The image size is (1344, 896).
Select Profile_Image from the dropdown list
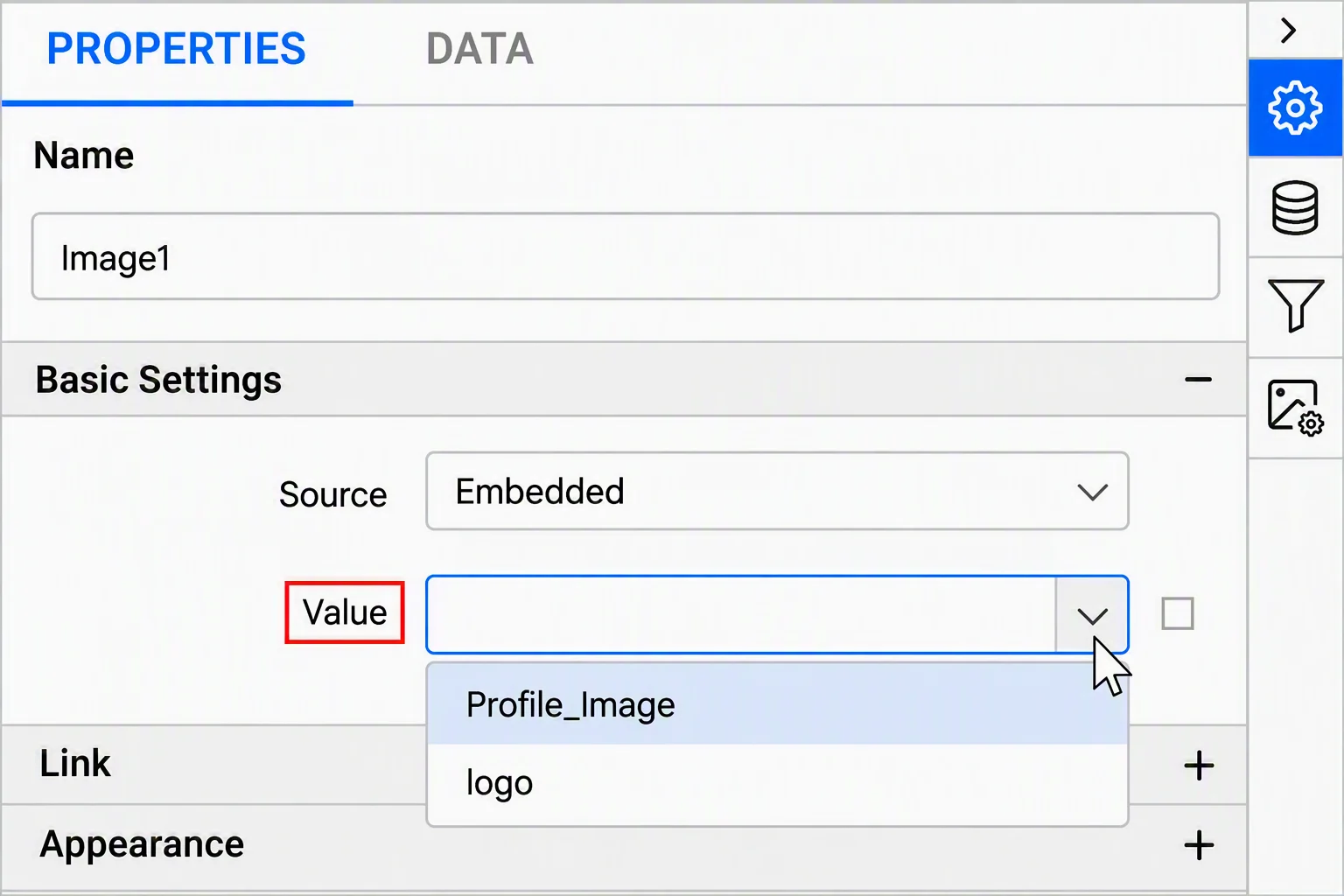pyautogui.click(x=777, y=704)
